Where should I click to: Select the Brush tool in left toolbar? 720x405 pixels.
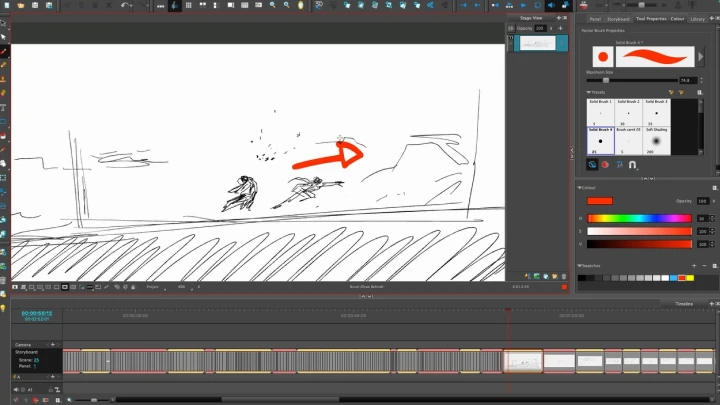pyautogui.click(x=4, y=52)
